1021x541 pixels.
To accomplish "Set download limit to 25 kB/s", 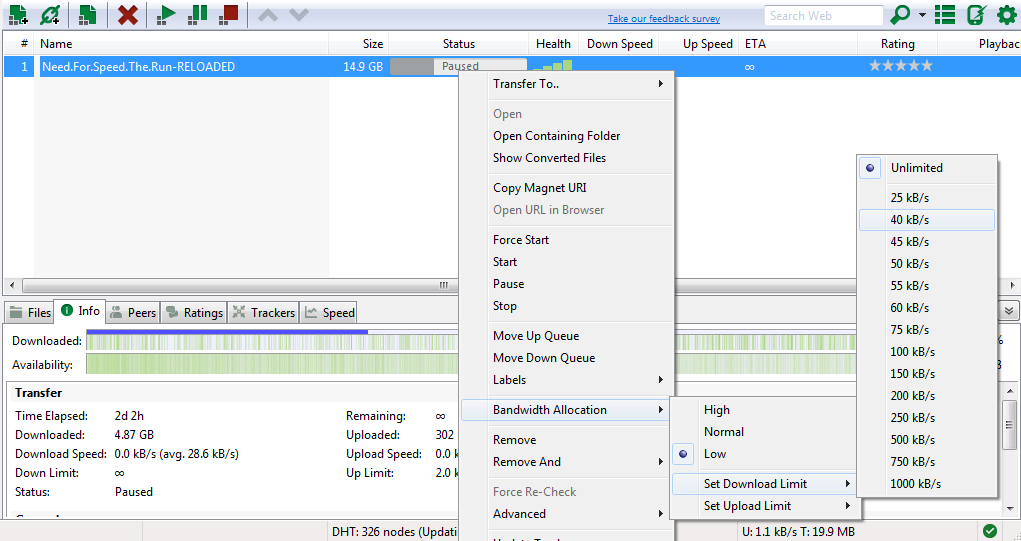I will tap(927, 198).
